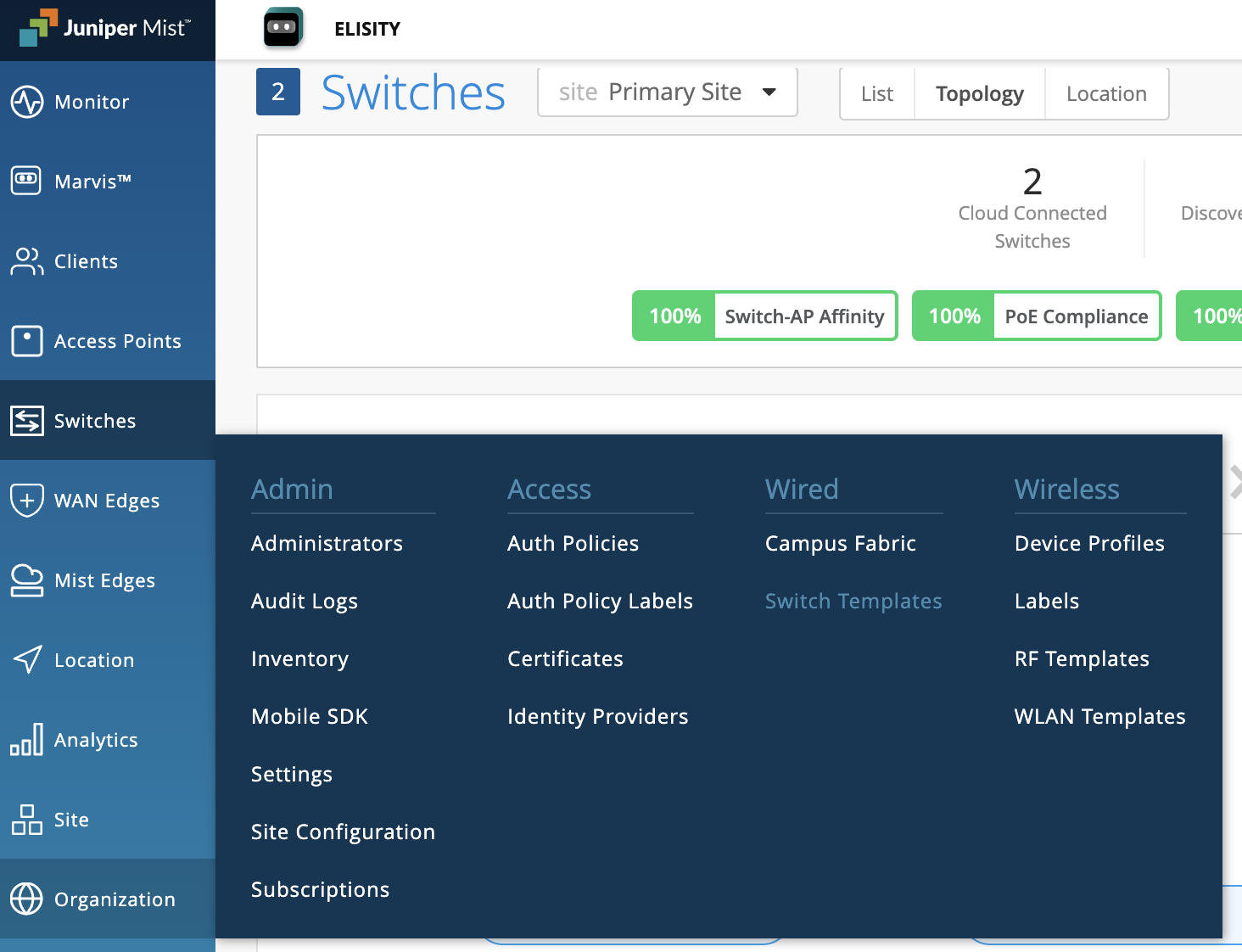Select the Access Points icon in sidebar

pos(27,341)
